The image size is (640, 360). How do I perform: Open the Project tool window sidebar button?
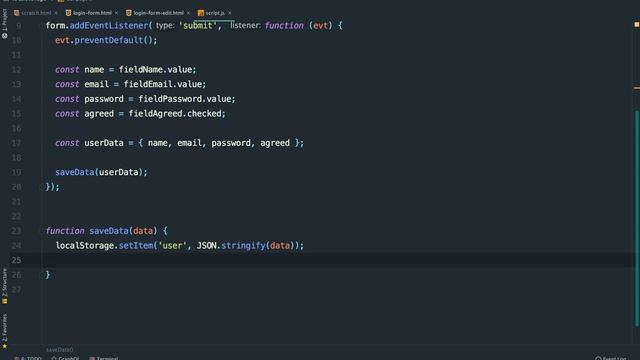4,24
